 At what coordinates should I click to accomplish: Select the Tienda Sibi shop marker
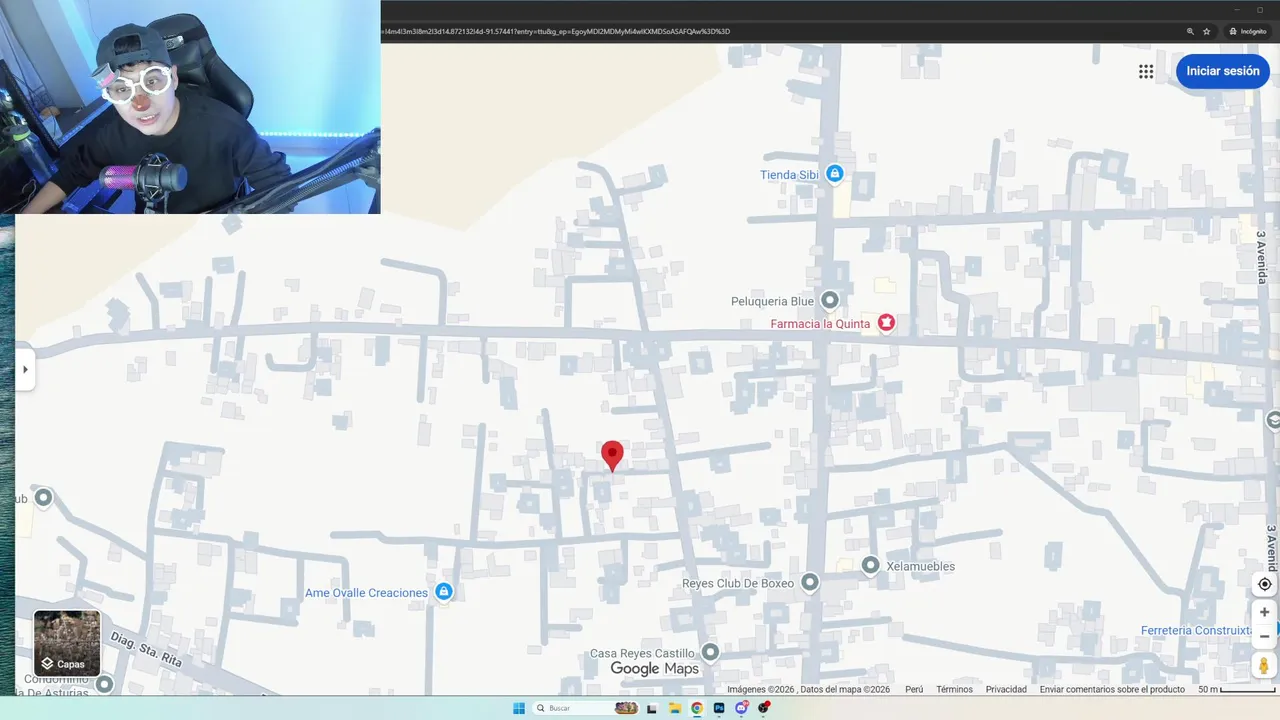(835, 174)
